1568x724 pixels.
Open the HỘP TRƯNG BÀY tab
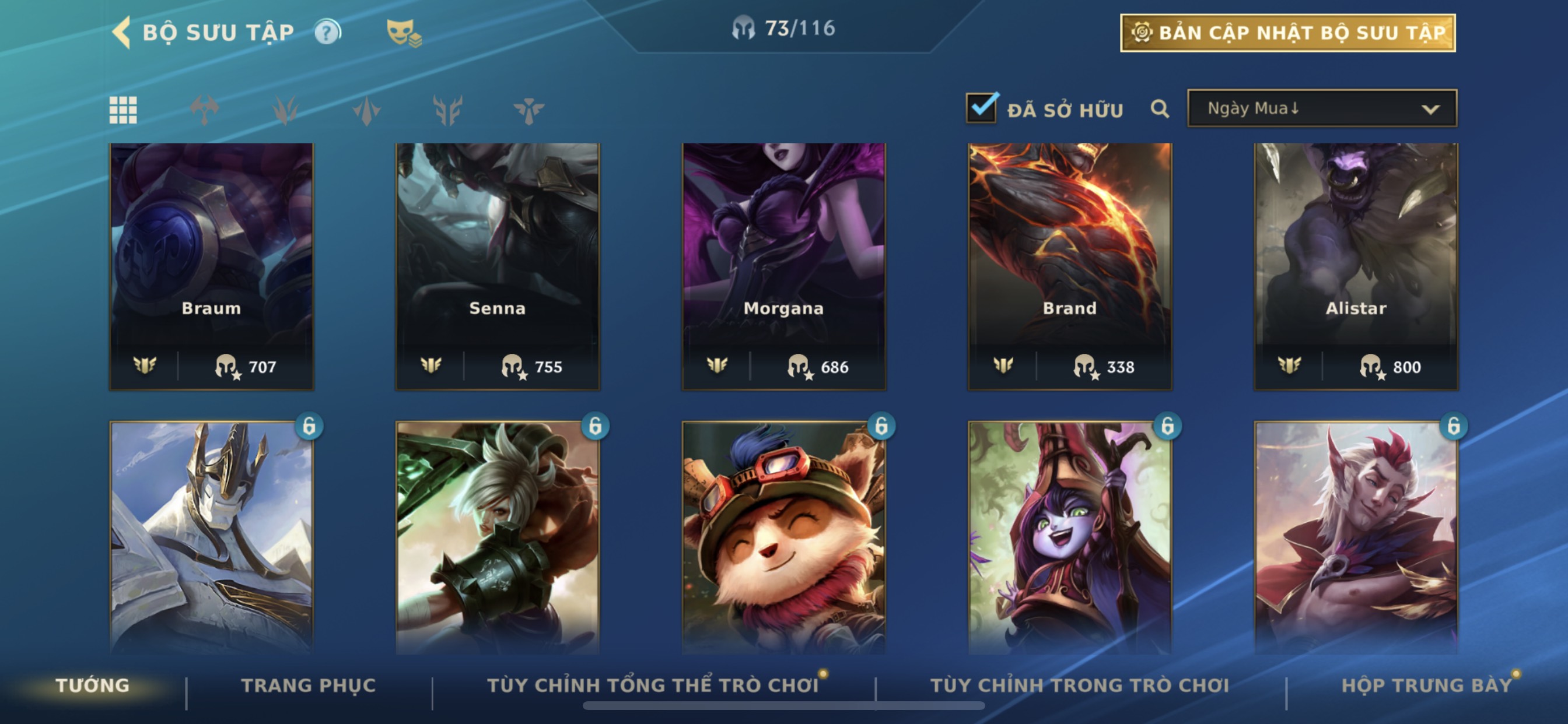click(1427, 685)
